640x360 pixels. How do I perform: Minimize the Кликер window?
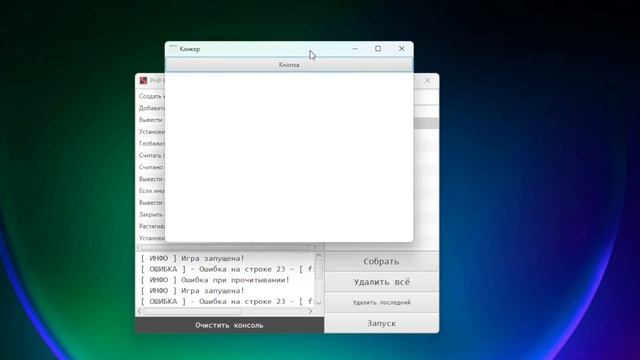coord(355,49)
